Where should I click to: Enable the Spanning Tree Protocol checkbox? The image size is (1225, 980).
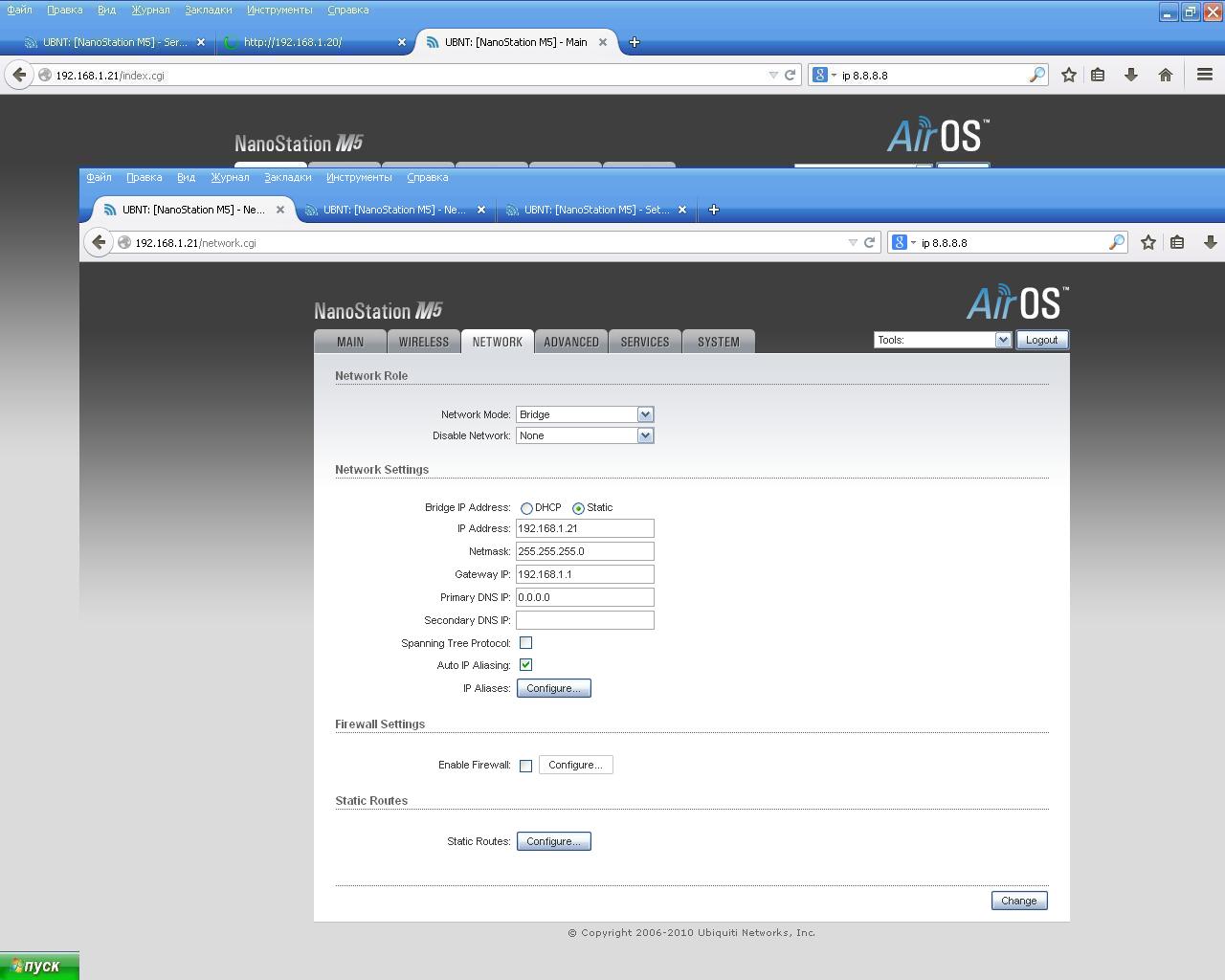(525, 643)
